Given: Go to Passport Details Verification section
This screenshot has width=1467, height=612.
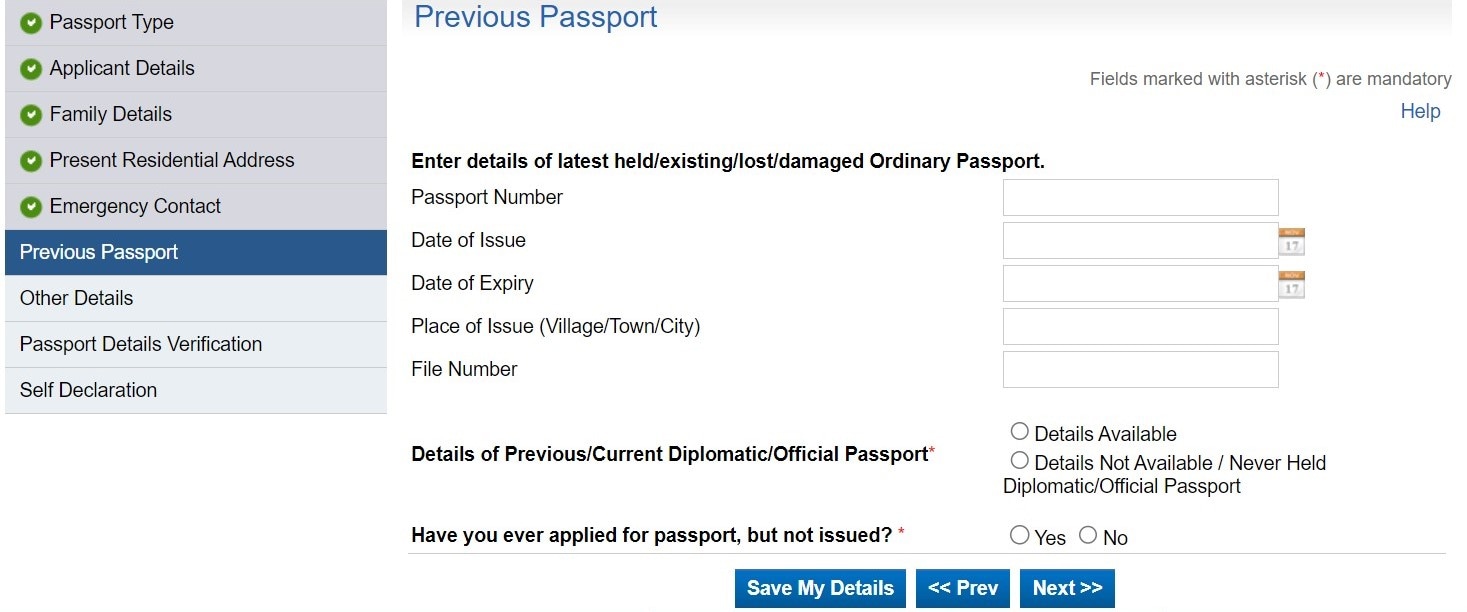Looking at the screenshot, I should pos(141,344).
